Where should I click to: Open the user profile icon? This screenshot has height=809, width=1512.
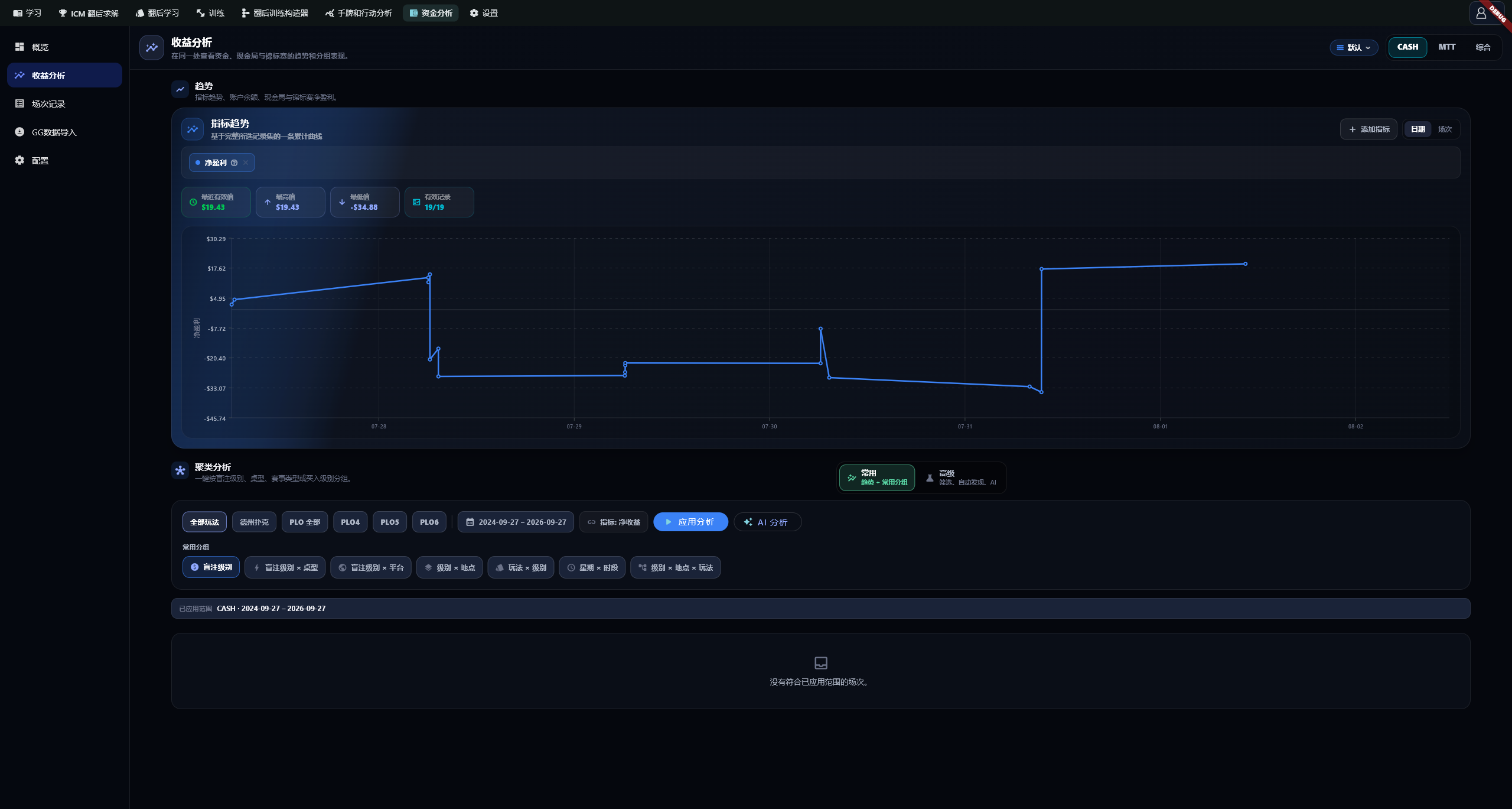click(1481, 13)
